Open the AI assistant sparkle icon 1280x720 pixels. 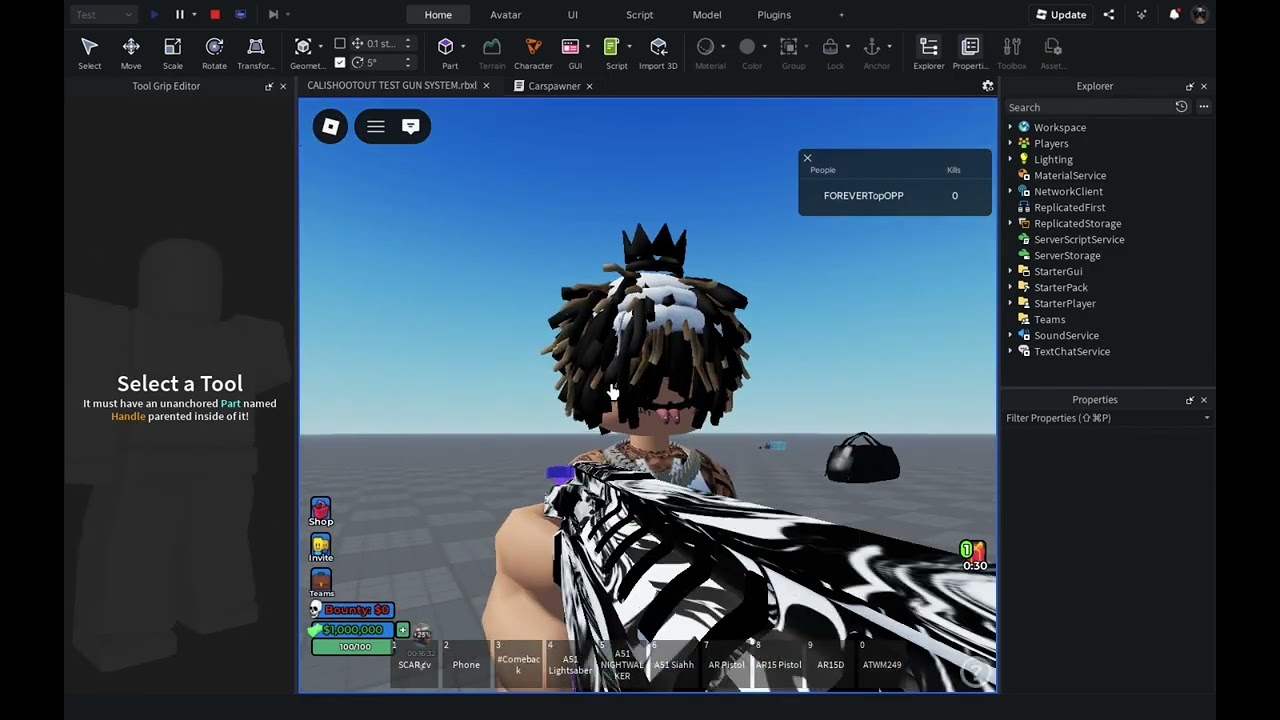click(x=1142, y=15)
